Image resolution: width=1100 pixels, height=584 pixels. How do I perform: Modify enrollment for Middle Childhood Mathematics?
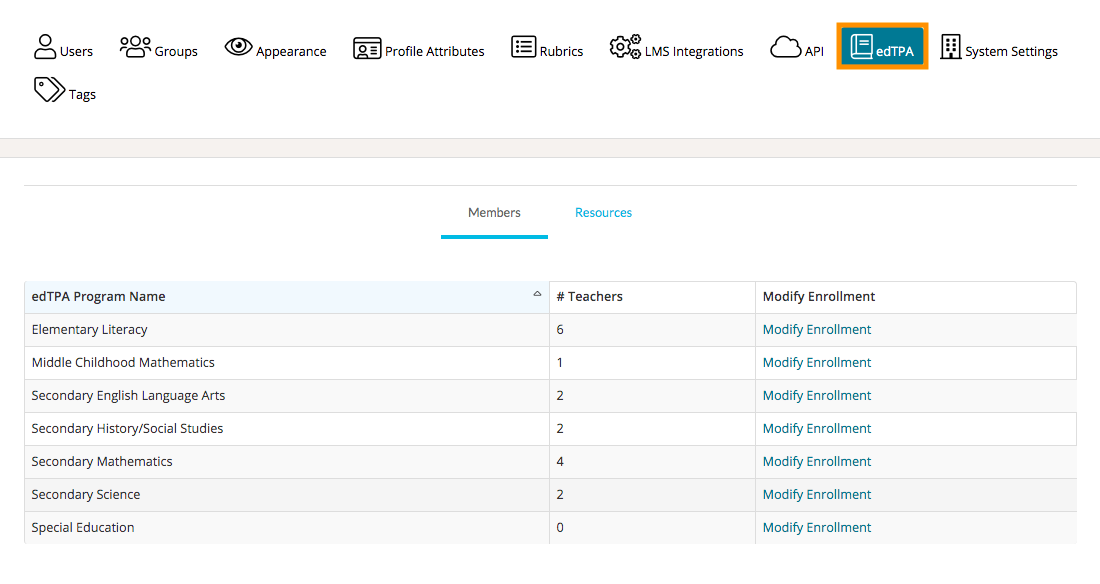(x=816, y=363)
